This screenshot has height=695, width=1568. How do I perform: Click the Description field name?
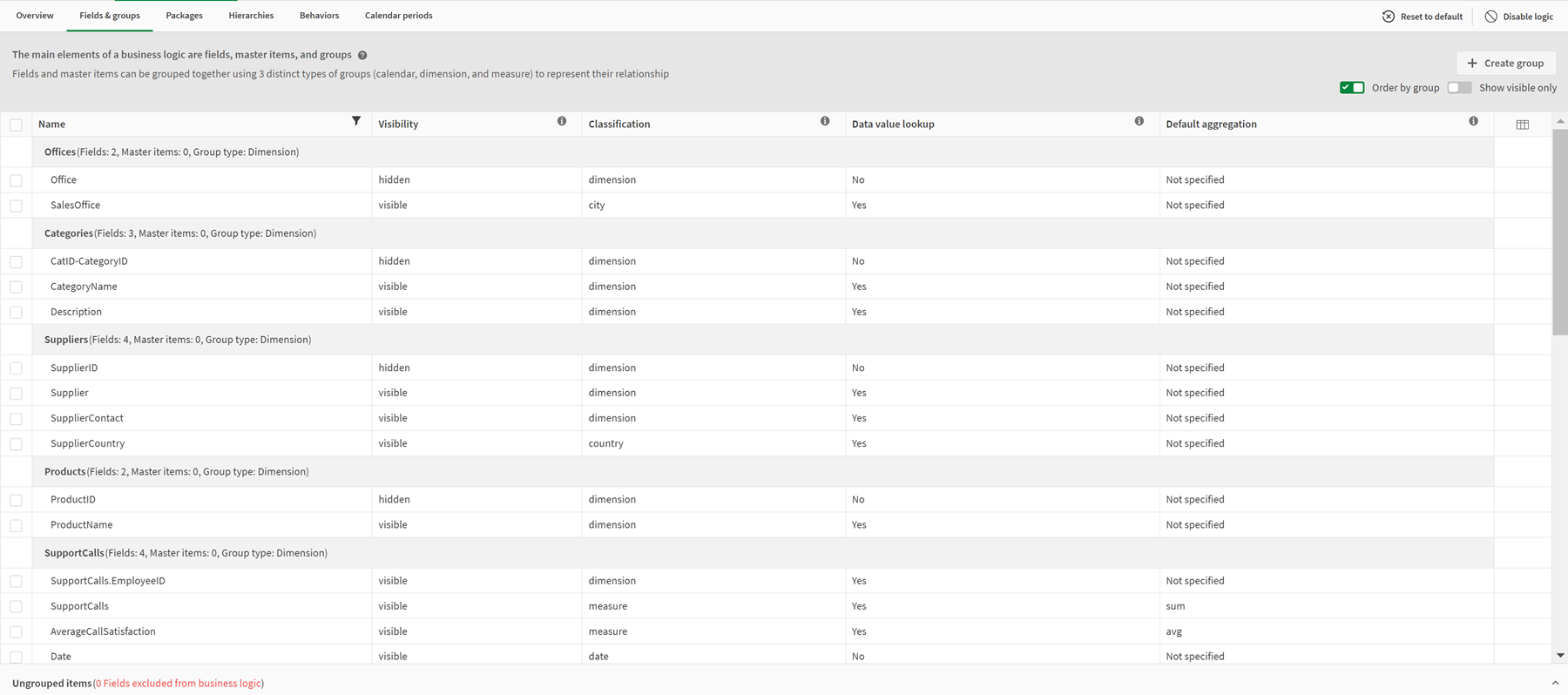pyautogui.click(x=76, y=312)
